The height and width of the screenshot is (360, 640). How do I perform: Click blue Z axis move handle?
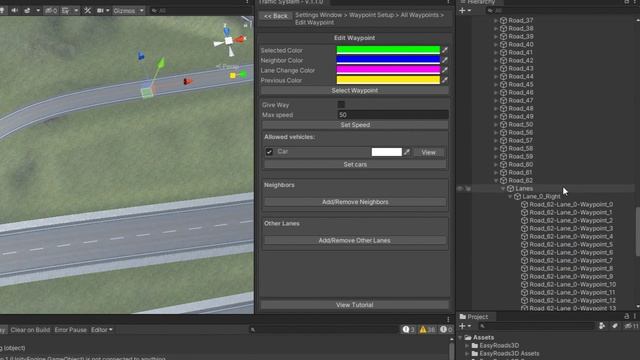click(x=141, y=56)
